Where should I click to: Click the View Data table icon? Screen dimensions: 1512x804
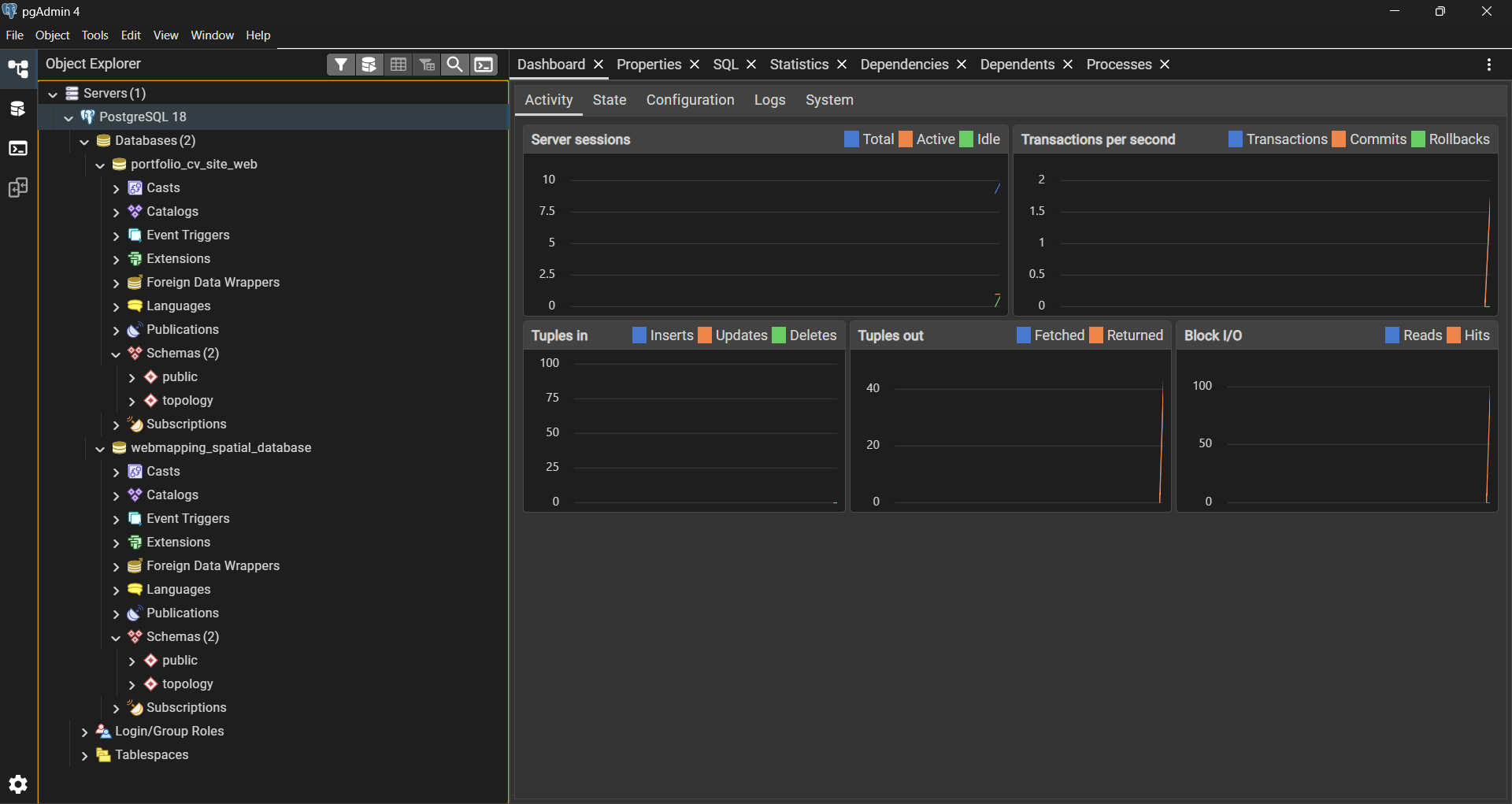pyautogui.click(x=398, y=65)
